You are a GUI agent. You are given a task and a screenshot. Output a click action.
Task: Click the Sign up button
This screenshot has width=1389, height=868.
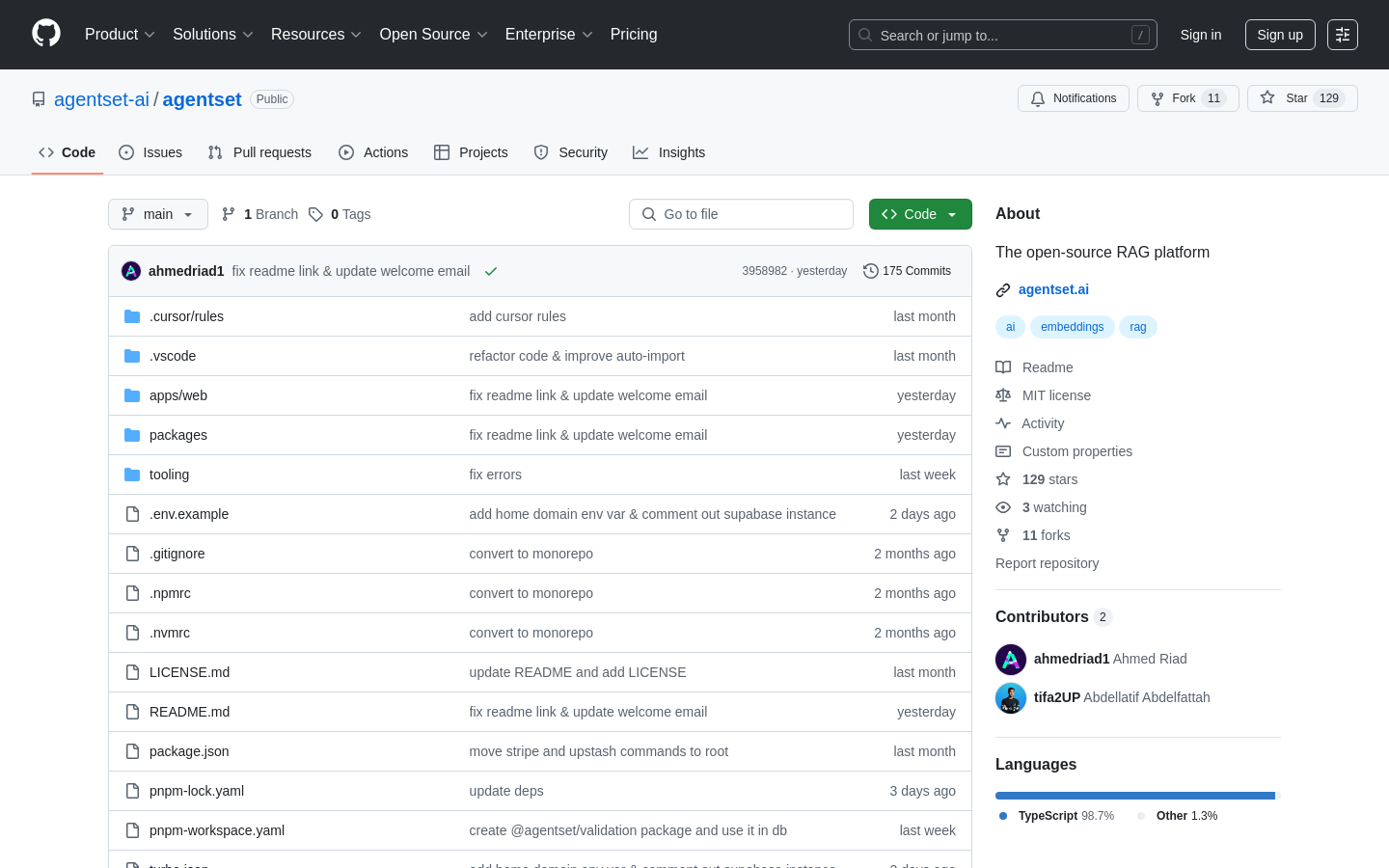[x=1280, y=35]
